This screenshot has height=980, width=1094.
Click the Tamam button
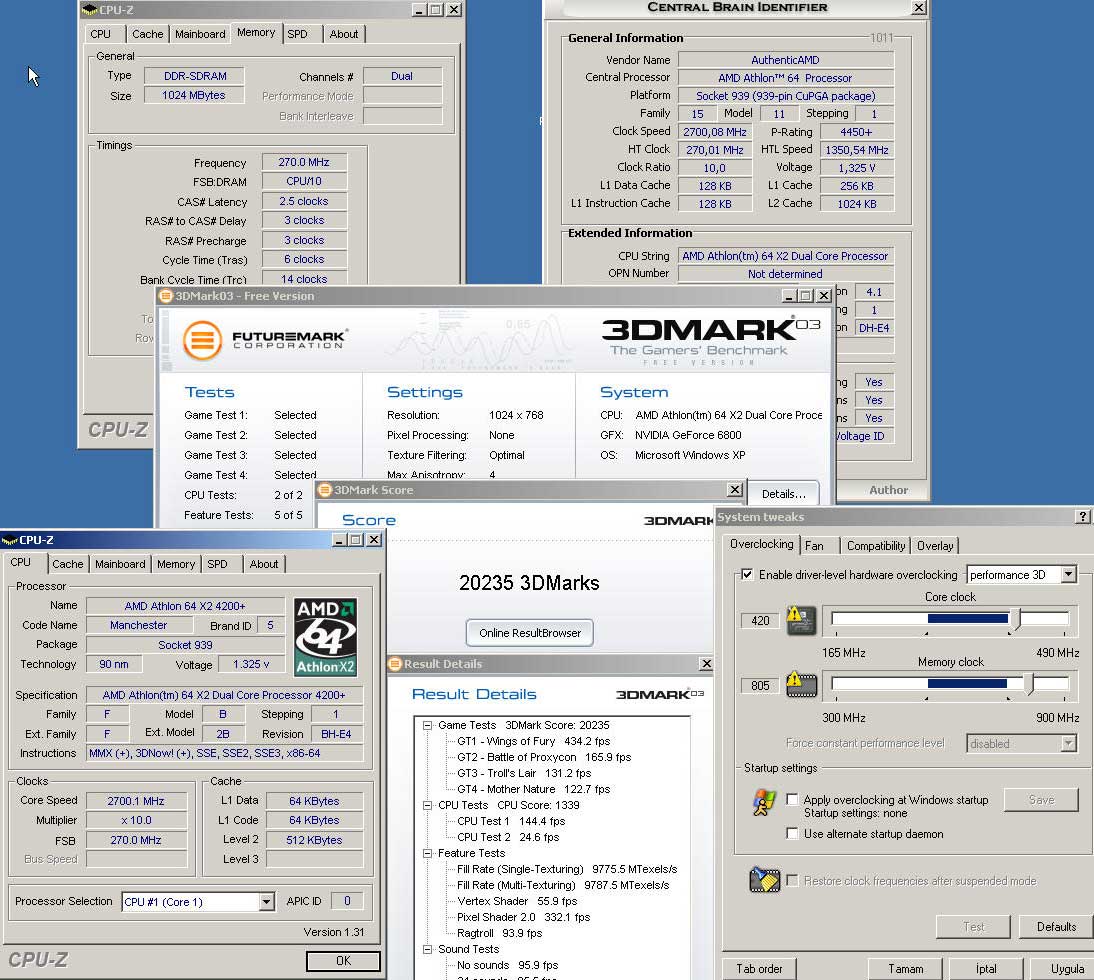(905, 968)
